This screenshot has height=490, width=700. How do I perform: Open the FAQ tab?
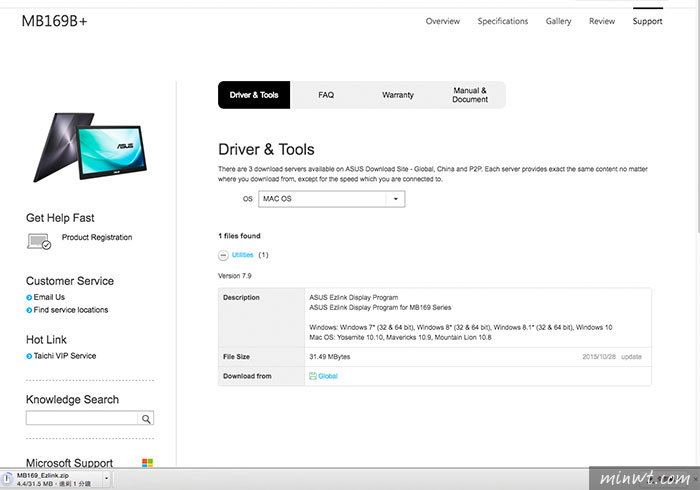pos(326,95)
